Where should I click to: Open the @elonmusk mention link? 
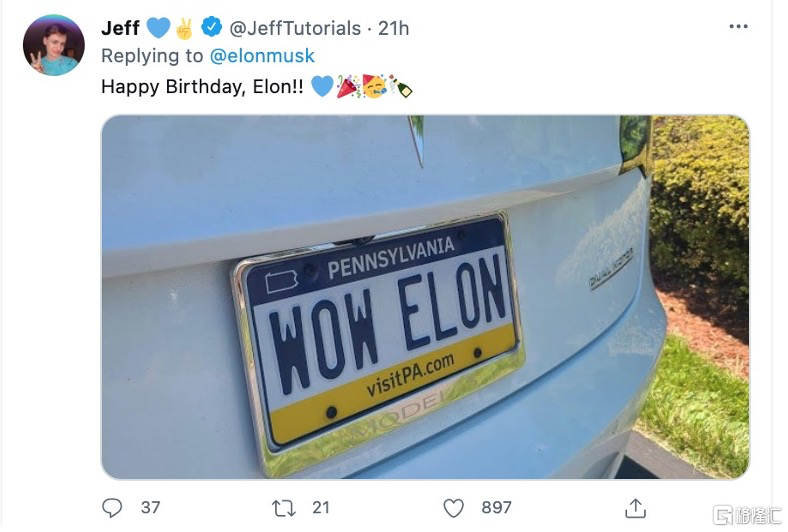point(263,57)
